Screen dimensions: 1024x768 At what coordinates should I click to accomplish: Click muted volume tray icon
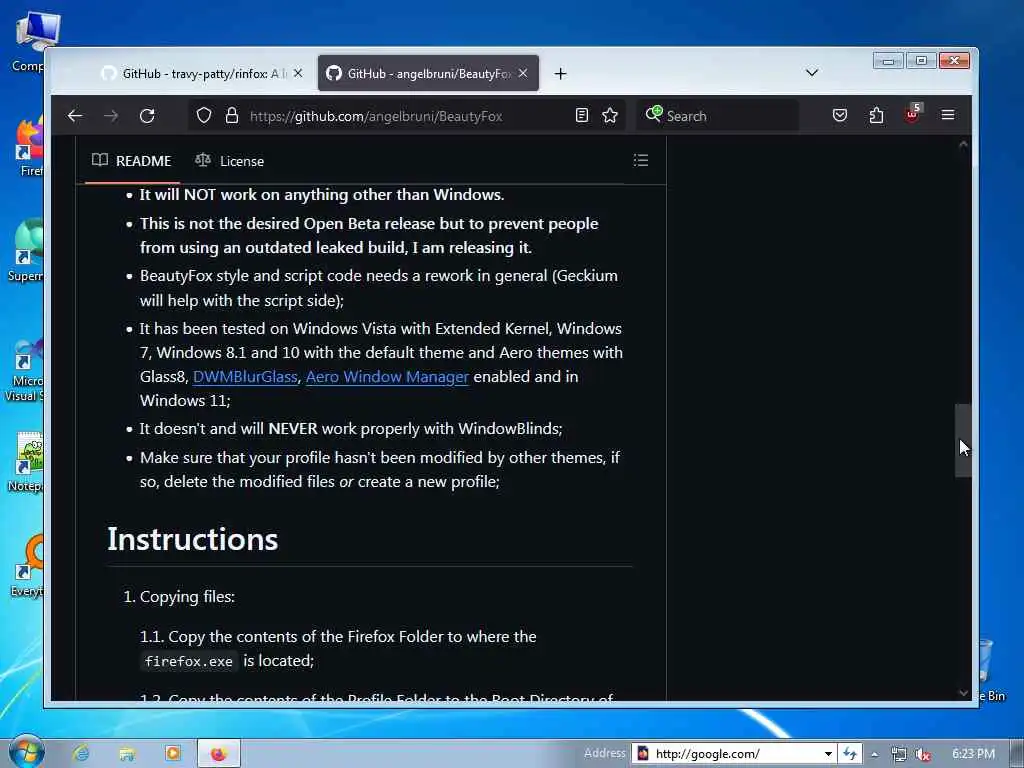[x=923, y=754]
